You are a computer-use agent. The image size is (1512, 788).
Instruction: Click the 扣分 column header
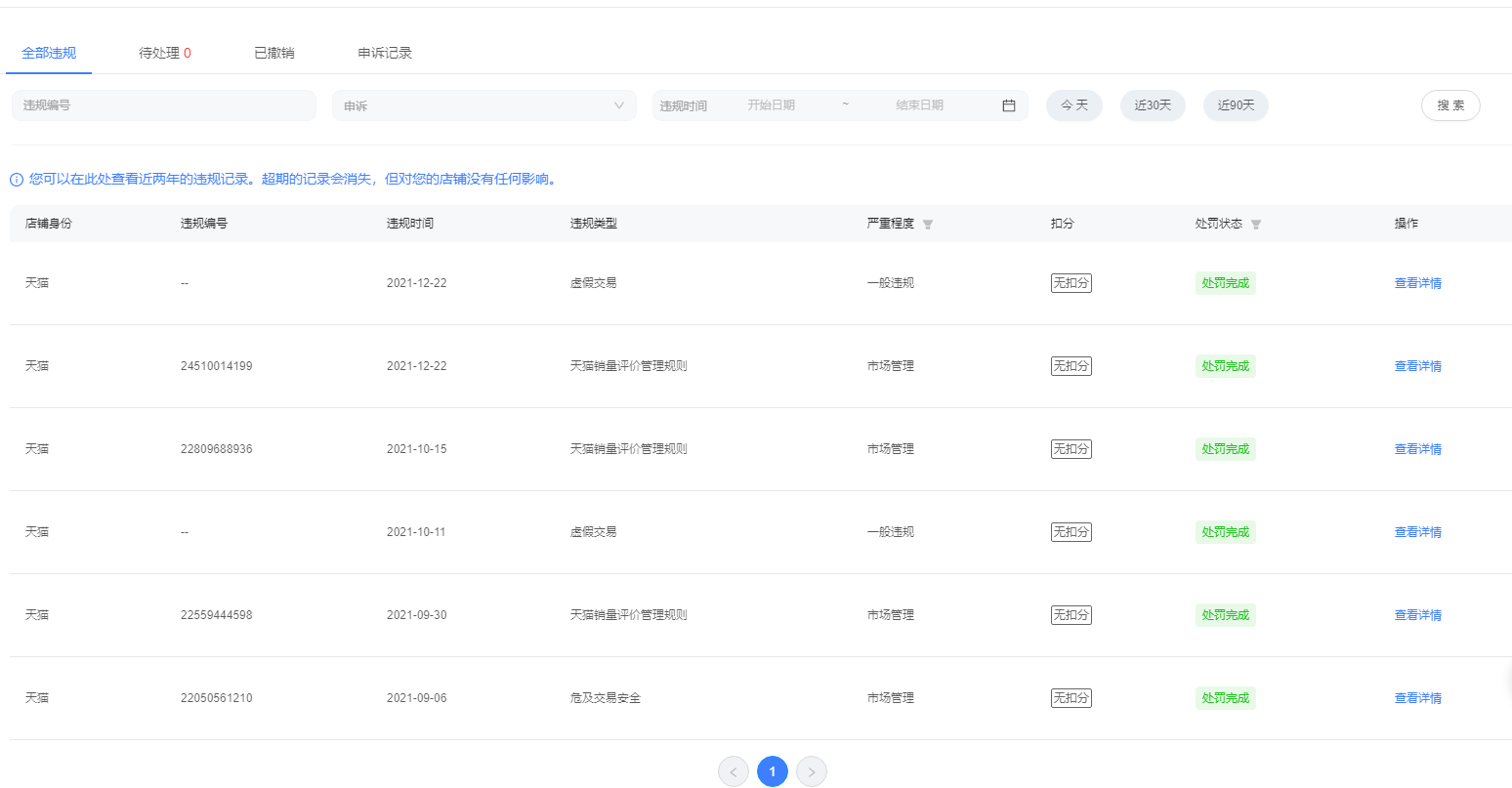click(x=1063, y=224)
